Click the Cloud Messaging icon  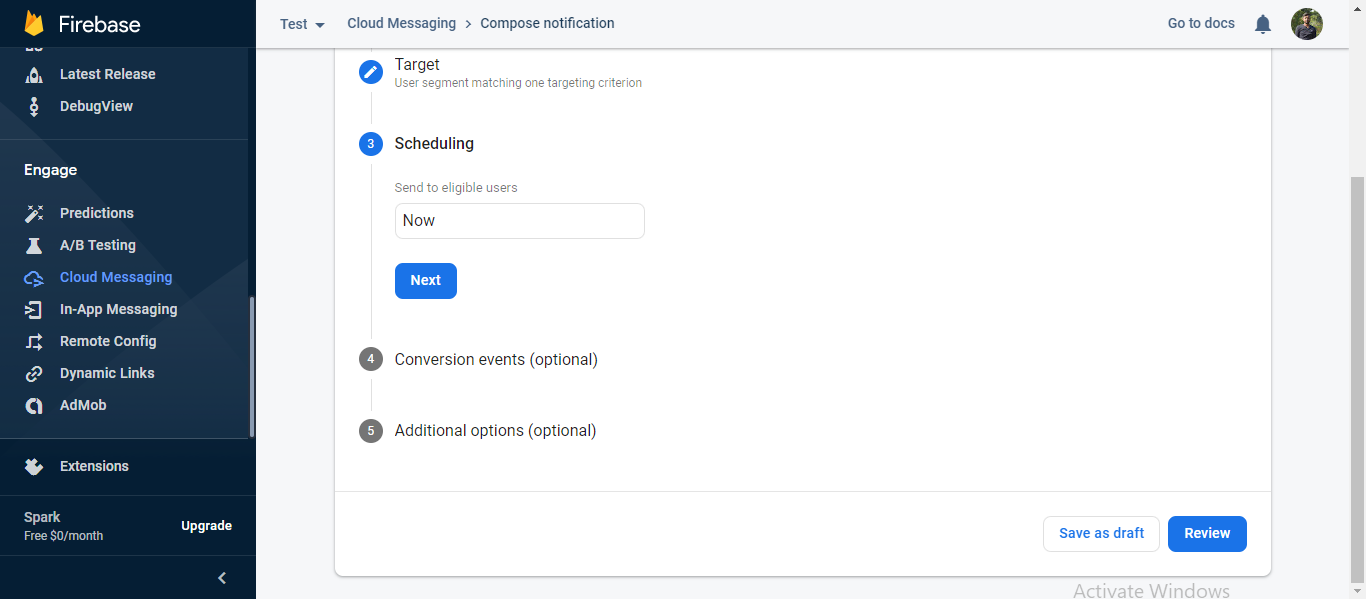point(36,277)
